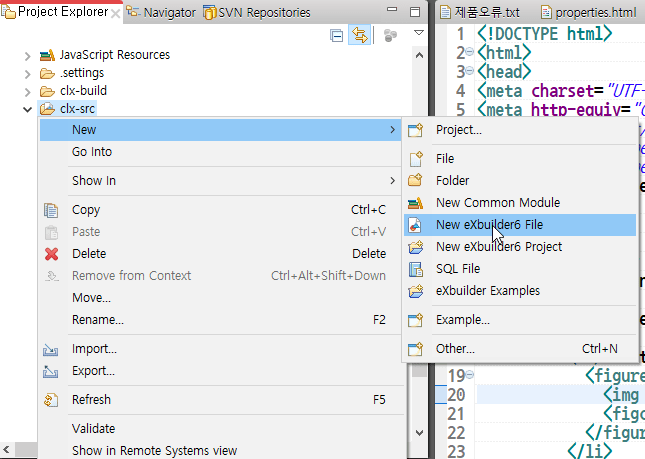Expand the JavaScript Resources tree node
Viewport: 645px width, 459px height.
[27, 55]
